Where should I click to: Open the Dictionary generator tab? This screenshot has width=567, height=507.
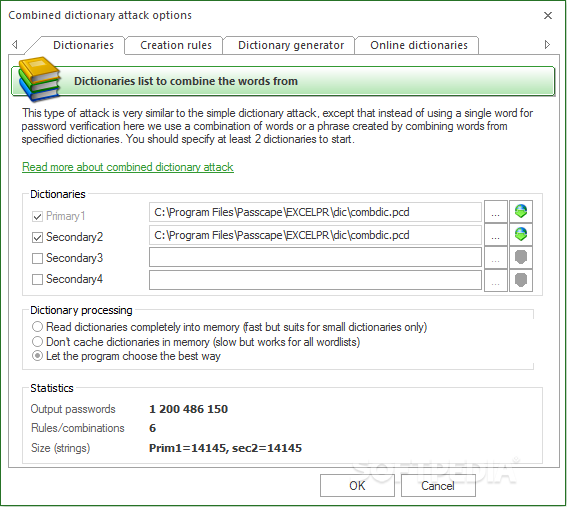(x=291, y=45)
